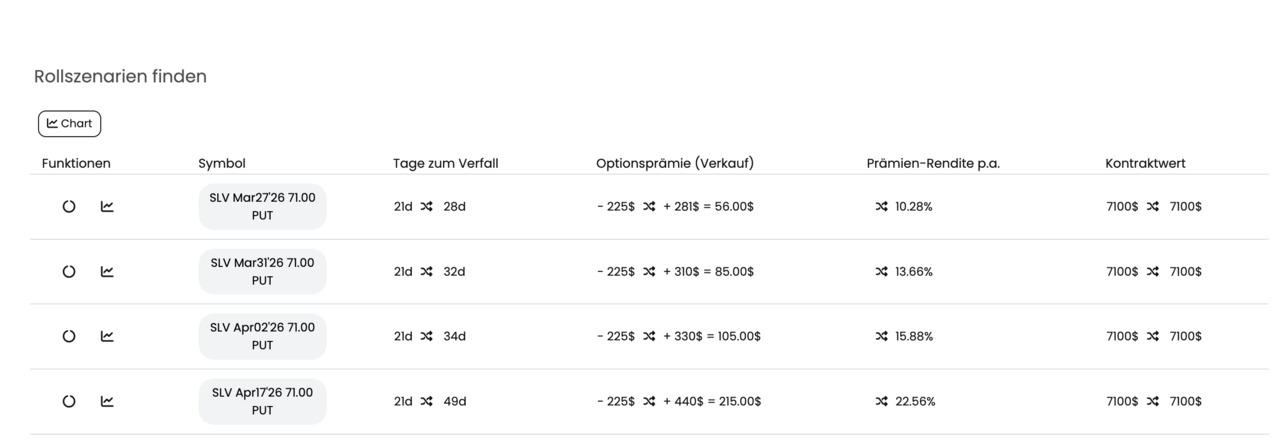The height and width of the screenshot is (446, 1280).
Task: Click circle icon in SLV Apr02'26 row
Action: pyautogui.click(x=69, y=337)
